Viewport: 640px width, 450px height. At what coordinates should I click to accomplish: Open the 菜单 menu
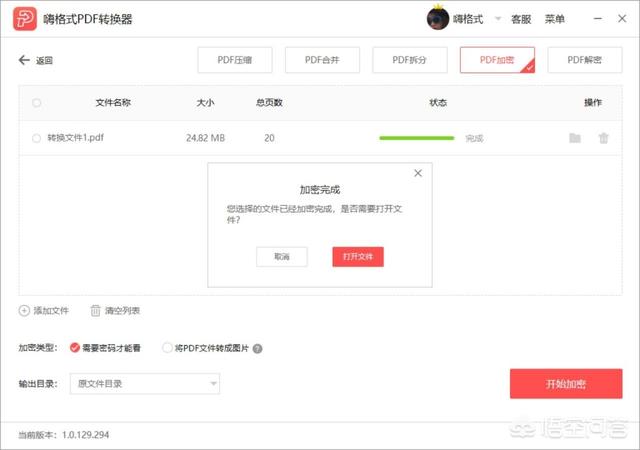coord(554,19)
